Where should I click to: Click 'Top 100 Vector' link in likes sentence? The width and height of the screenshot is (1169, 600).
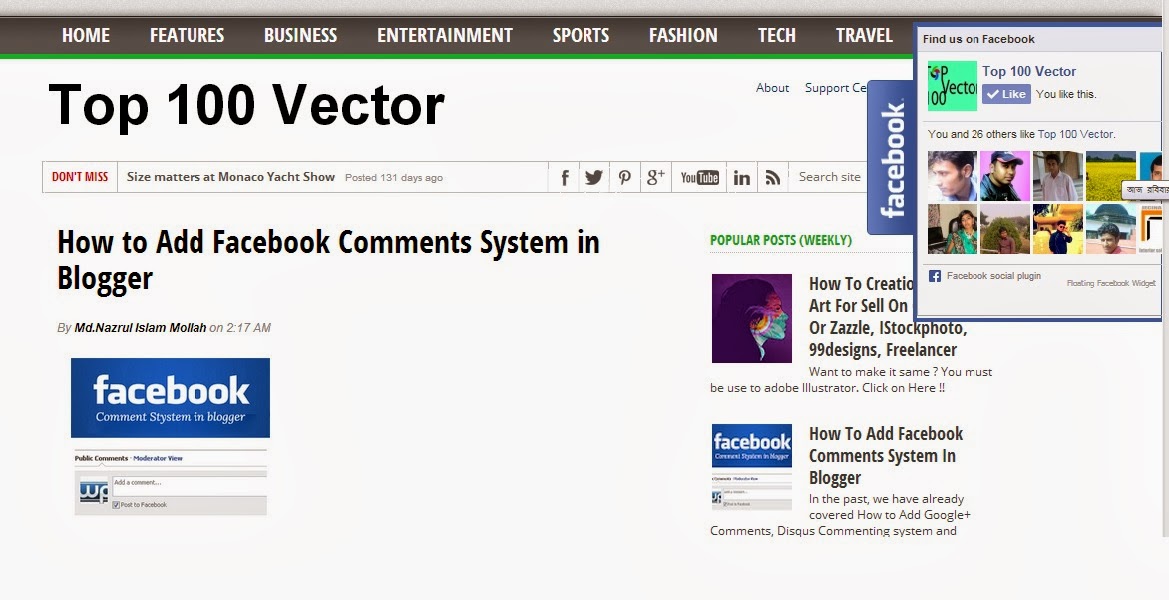tap(1075, 134)
